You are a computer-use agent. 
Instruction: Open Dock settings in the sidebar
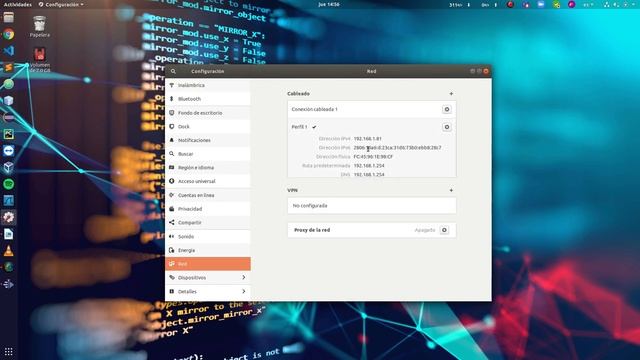coord(208,127)
